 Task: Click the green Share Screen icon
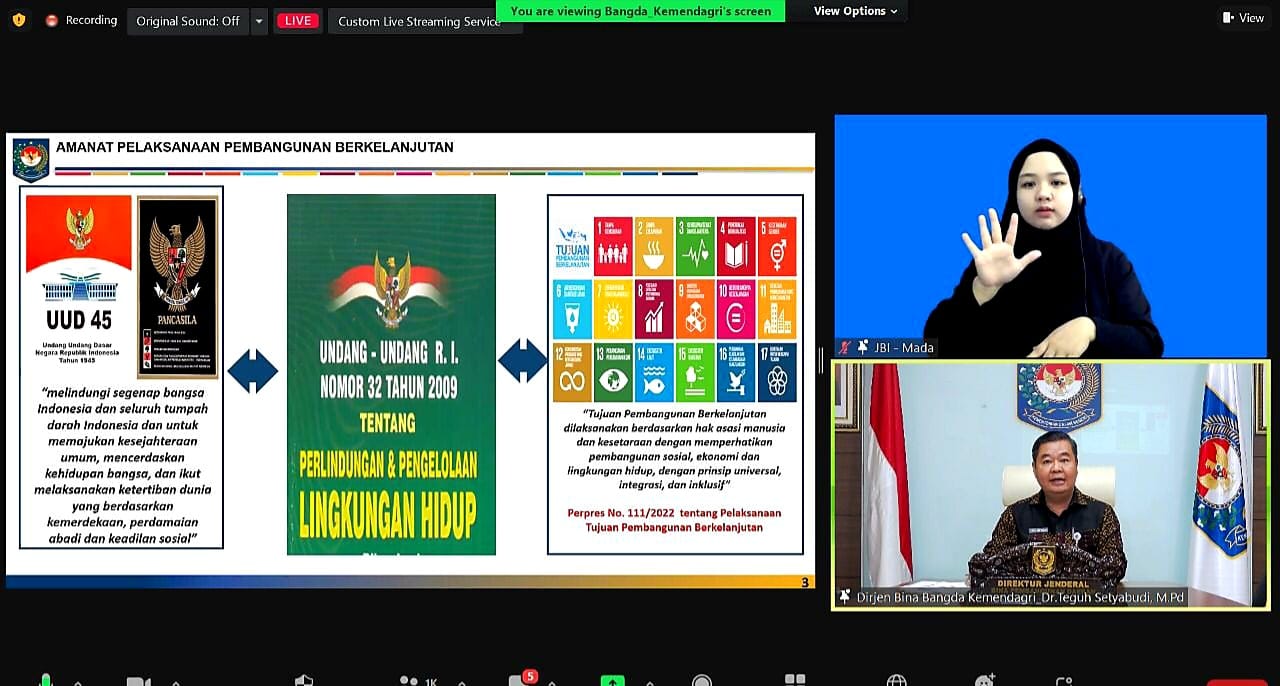(612, 681)
